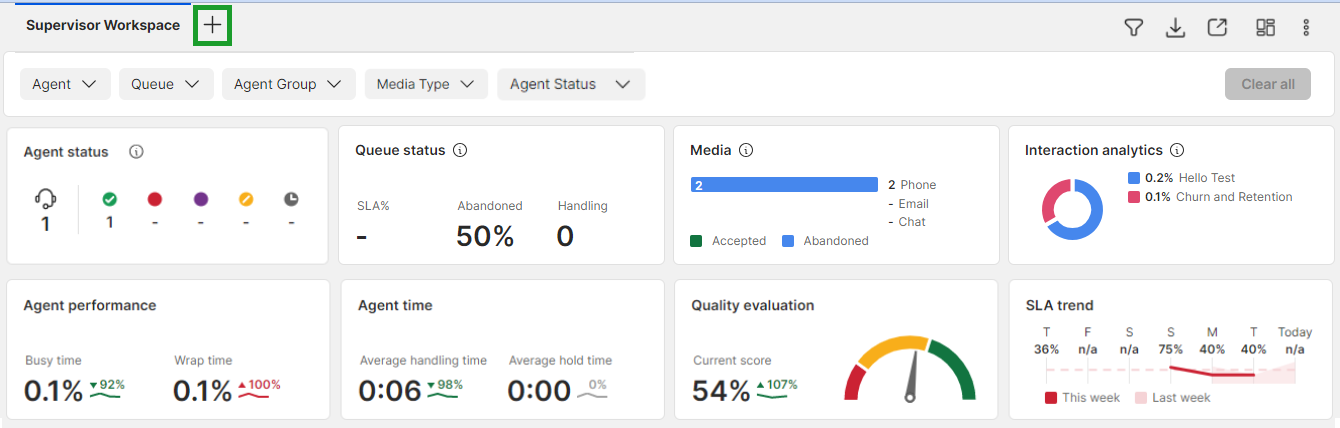The height and width of the screenshot is (428, 1340).
Task: Expand the Media Type dropdown
Action: (426, 84)
